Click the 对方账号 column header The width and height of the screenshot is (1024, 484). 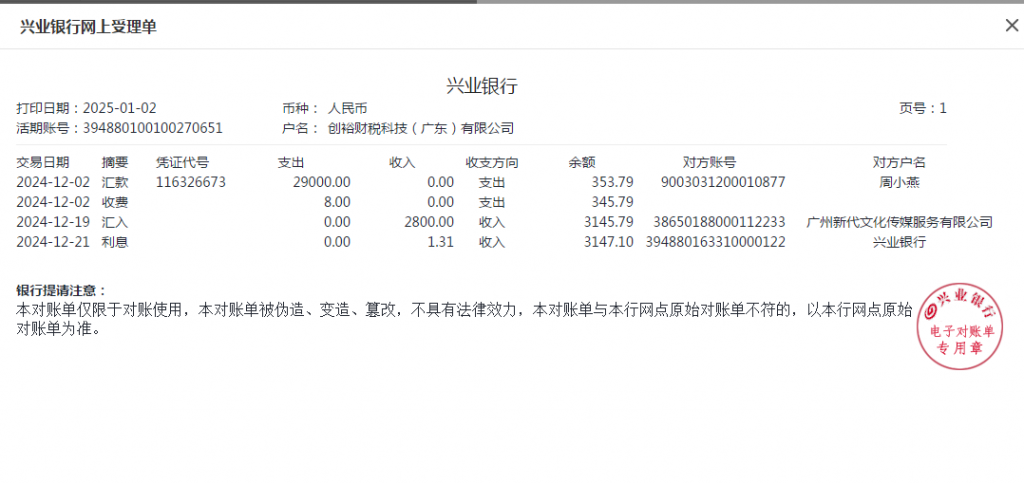point(709,163)
